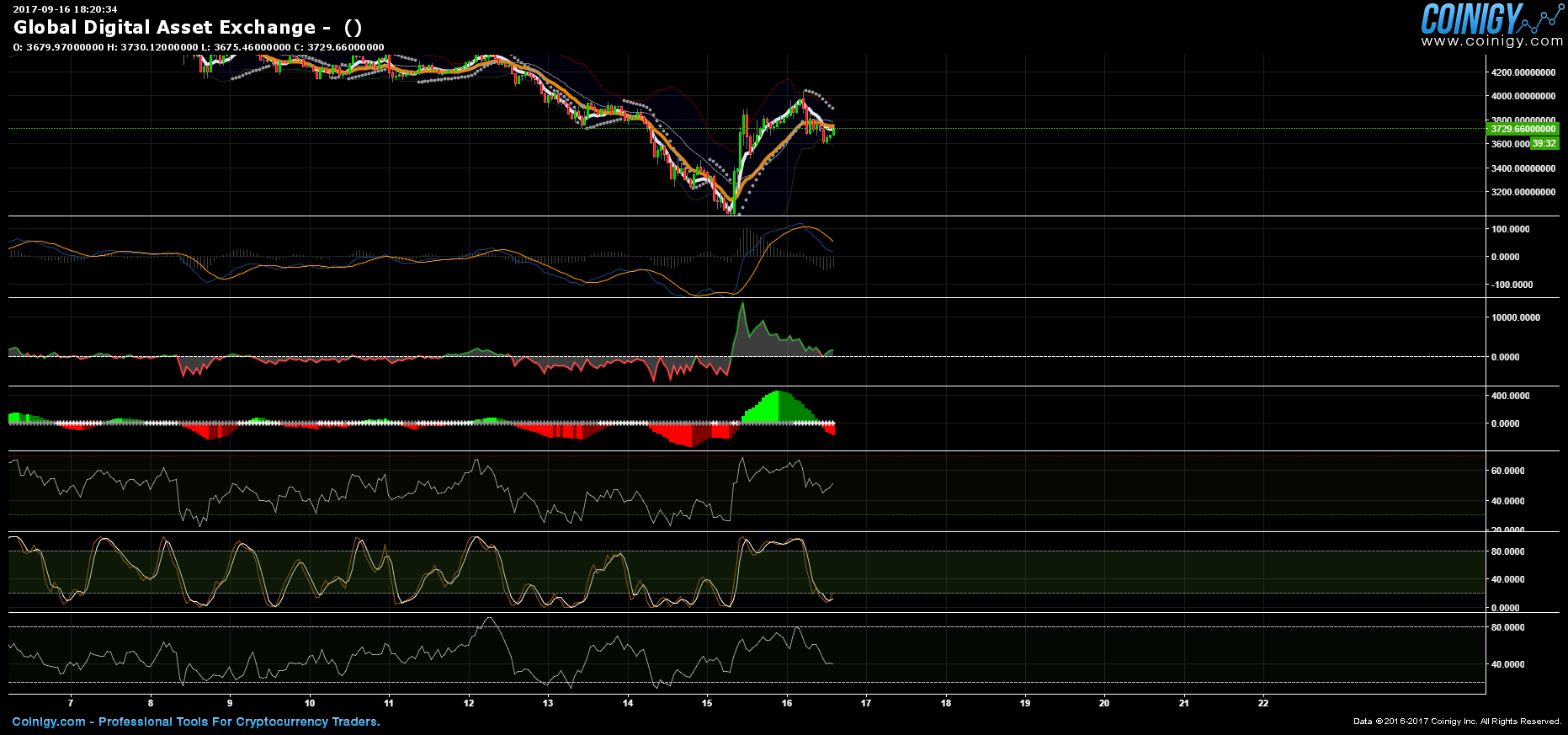This screenshot has width=1568, height=735.
Task: Click the -100.0000 label on the MACD panel
Action: pyautogui.click(x=1511, y=285)
